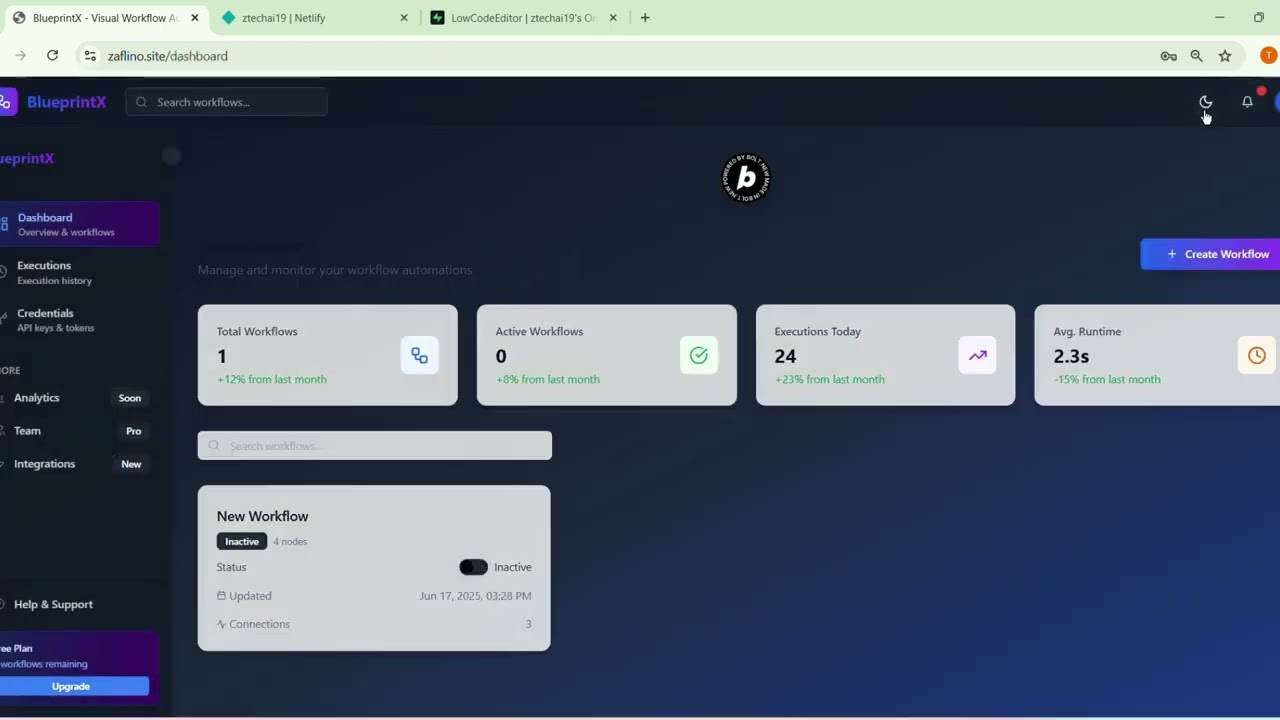Open the browser profile avatar
Screen dimensions: 1280x720
click(1268, 56)
